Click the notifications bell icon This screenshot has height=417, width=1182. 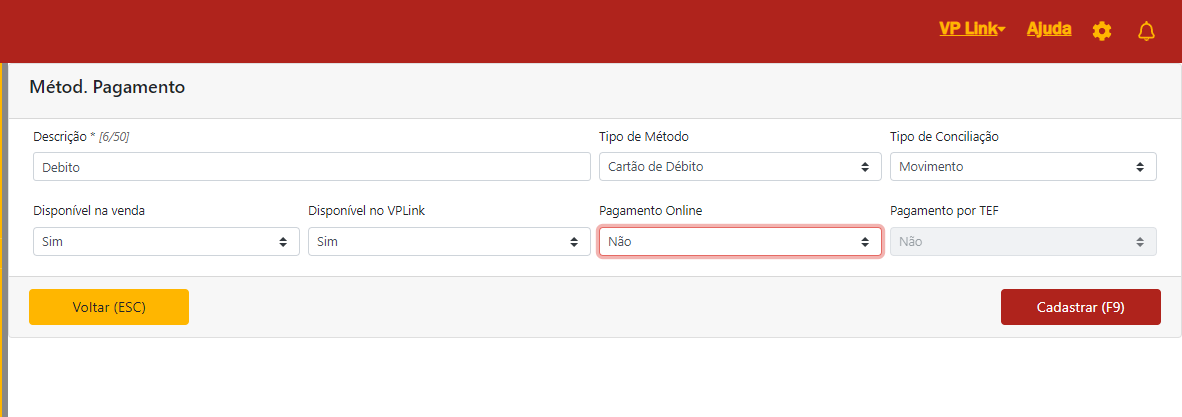(x=1146, y=31)
